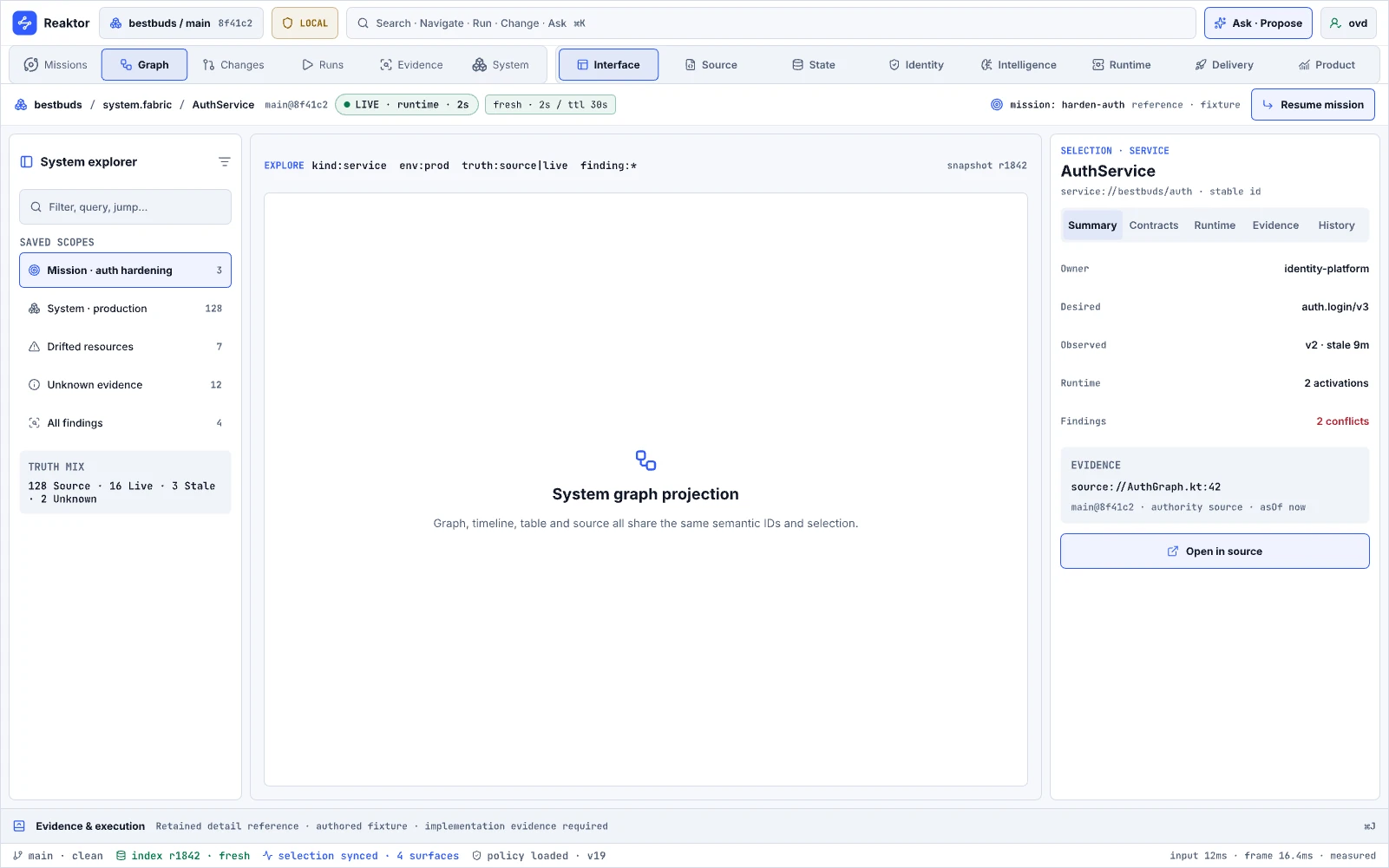Image resolution: width=1389 pixels, height=868 pixels.
Task: Open the Changes tab
Action: 233,65
